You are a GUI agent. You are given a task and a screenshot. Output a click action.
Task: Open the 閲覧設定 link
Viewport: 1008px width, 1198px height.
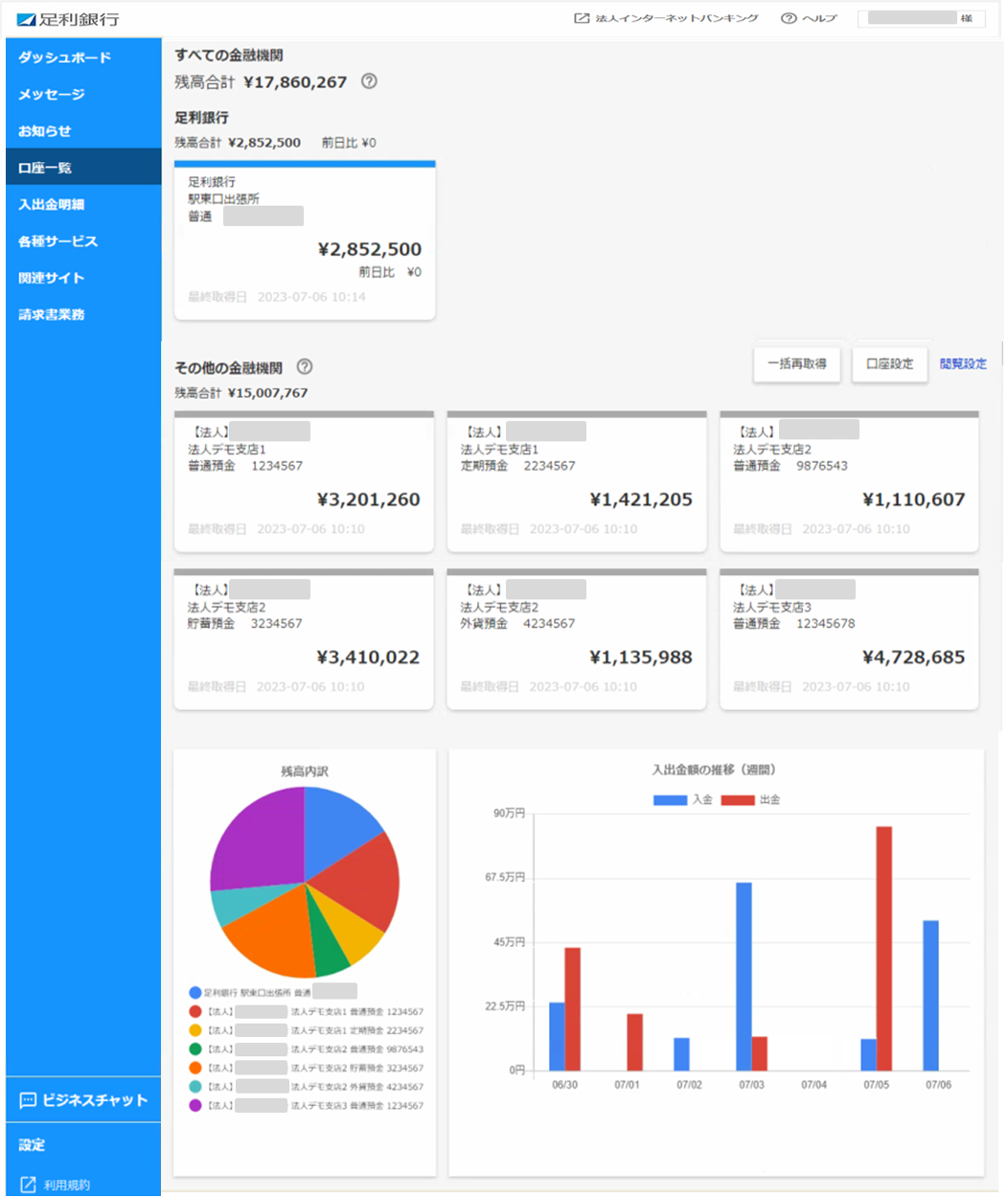coord(963,364)
